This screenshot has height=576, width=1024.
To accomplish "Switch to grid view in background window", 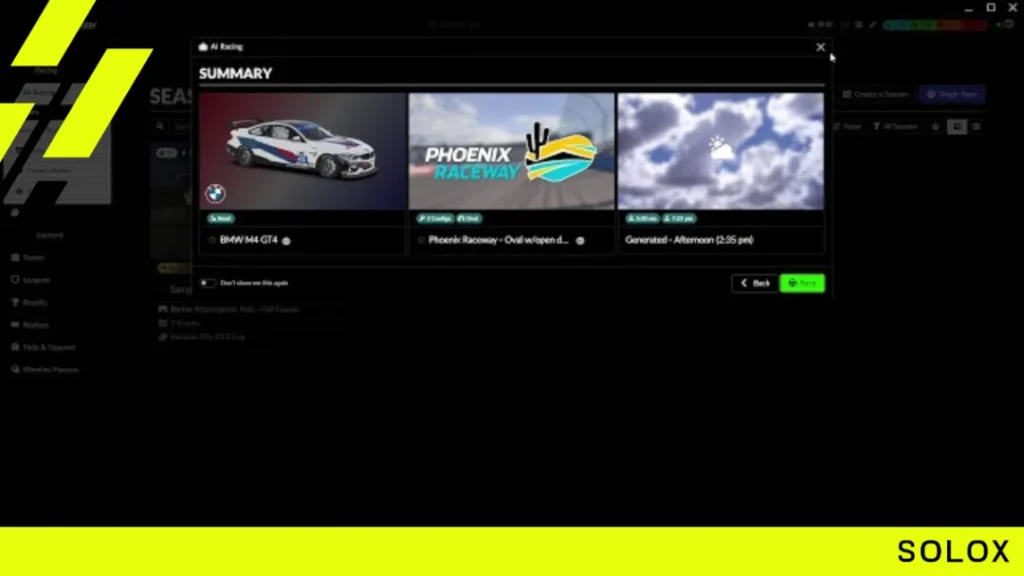I will [x=957, y=126].
